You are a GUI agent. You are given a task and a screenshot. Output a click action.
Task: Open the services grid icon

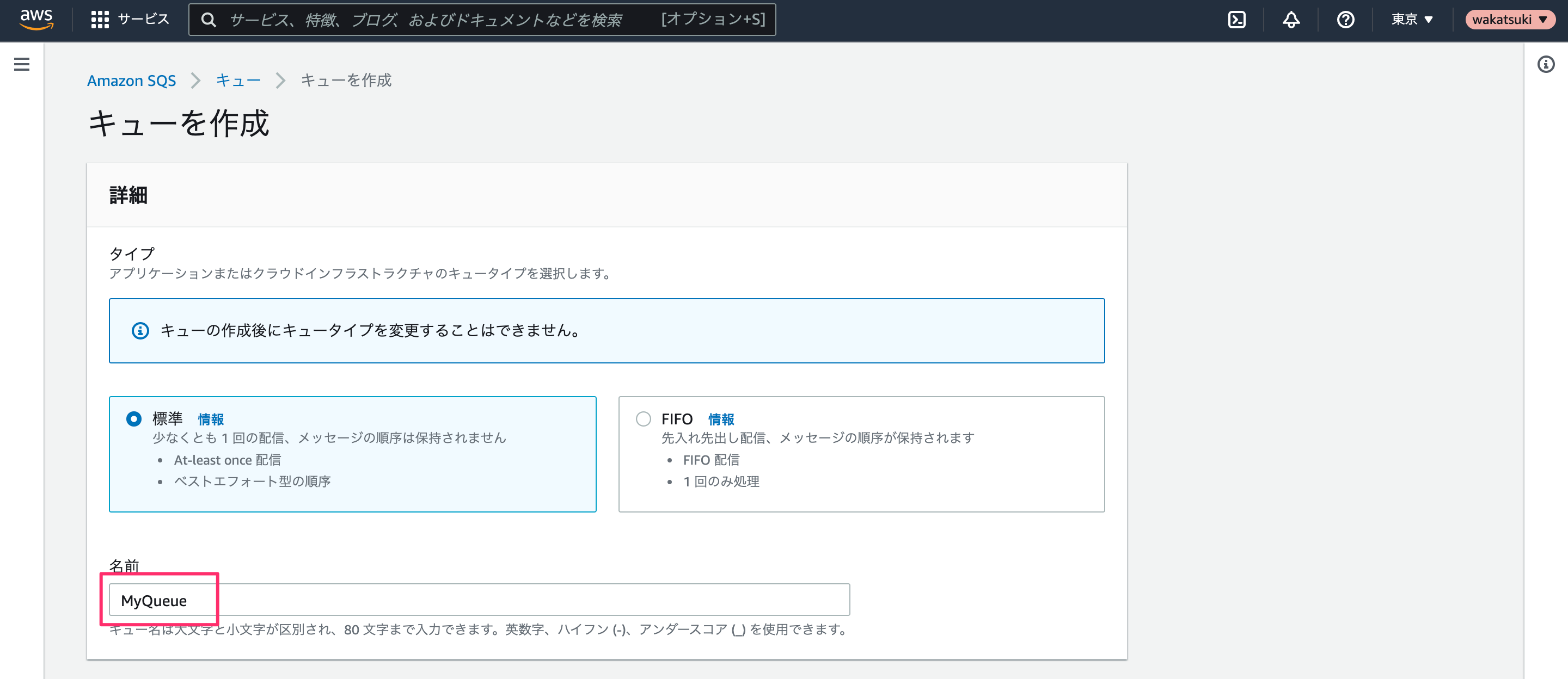100,20
